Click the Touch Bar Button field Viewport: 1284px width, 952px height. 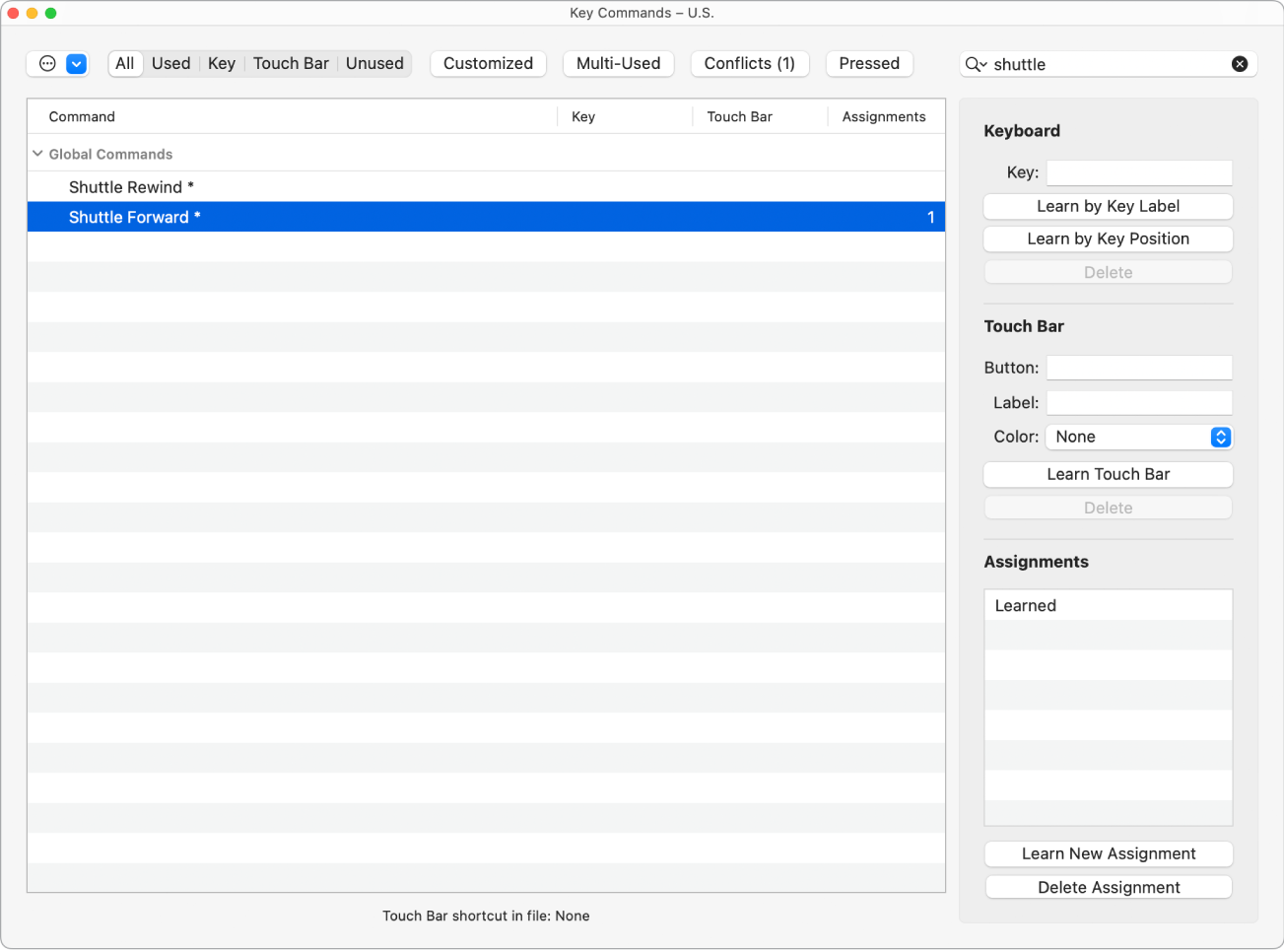tap(1139, 368)
